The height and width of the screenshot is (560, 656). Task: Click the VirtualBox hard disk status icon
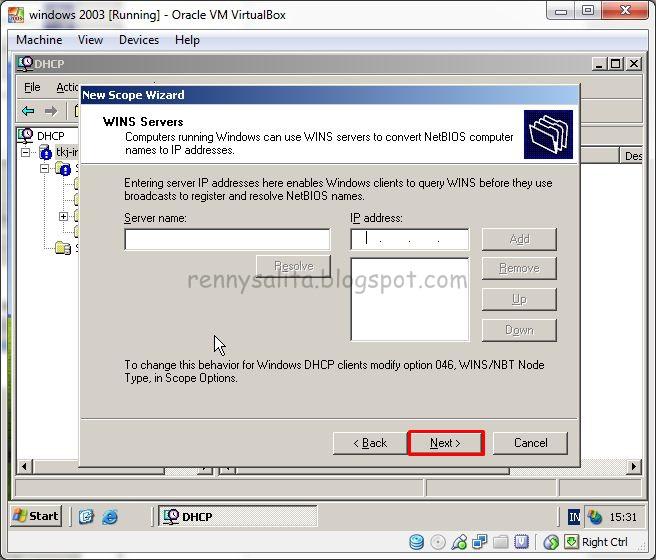tap(416, 542)
